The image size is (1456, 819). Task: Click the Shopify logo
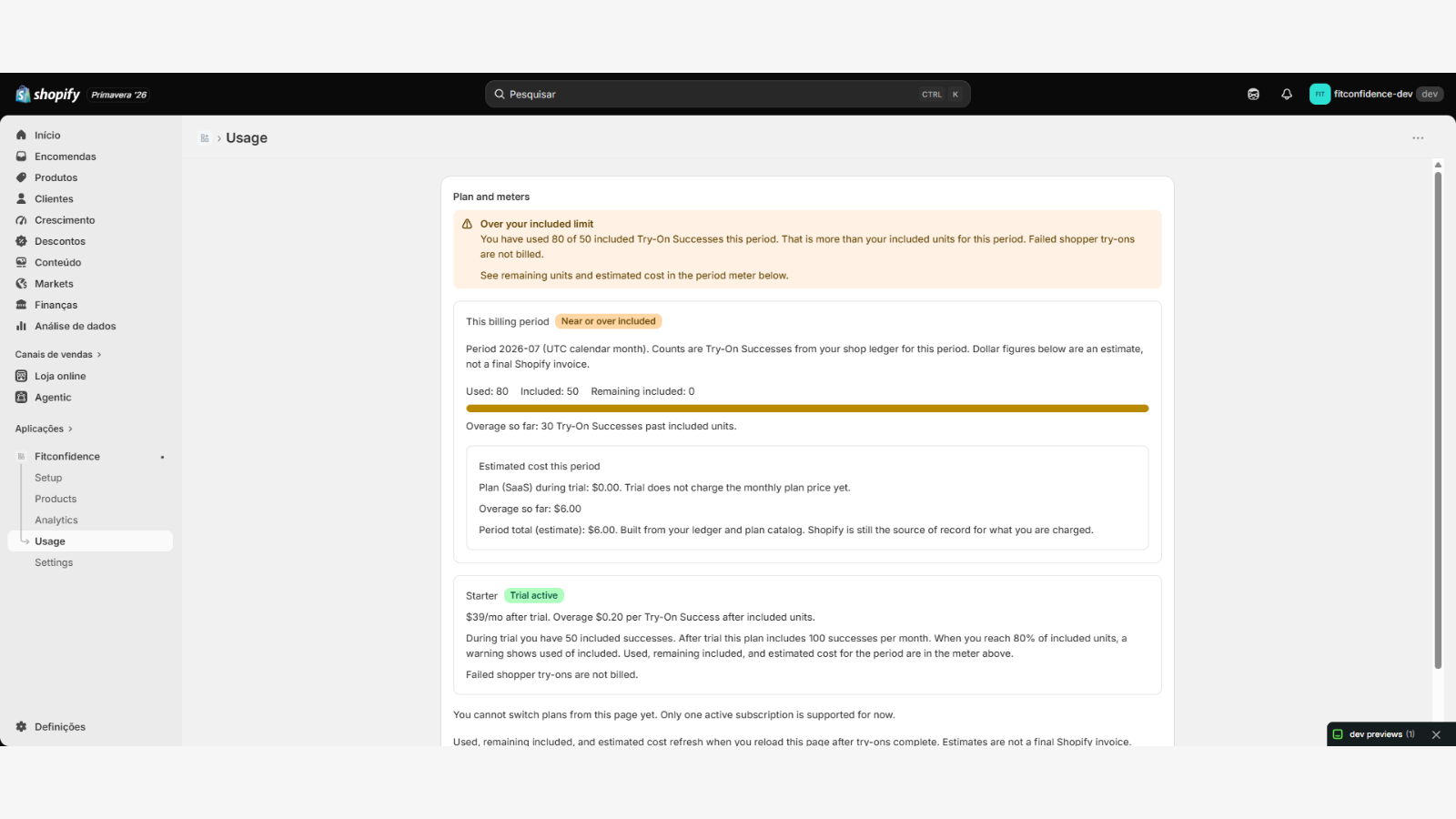(47, 95)
